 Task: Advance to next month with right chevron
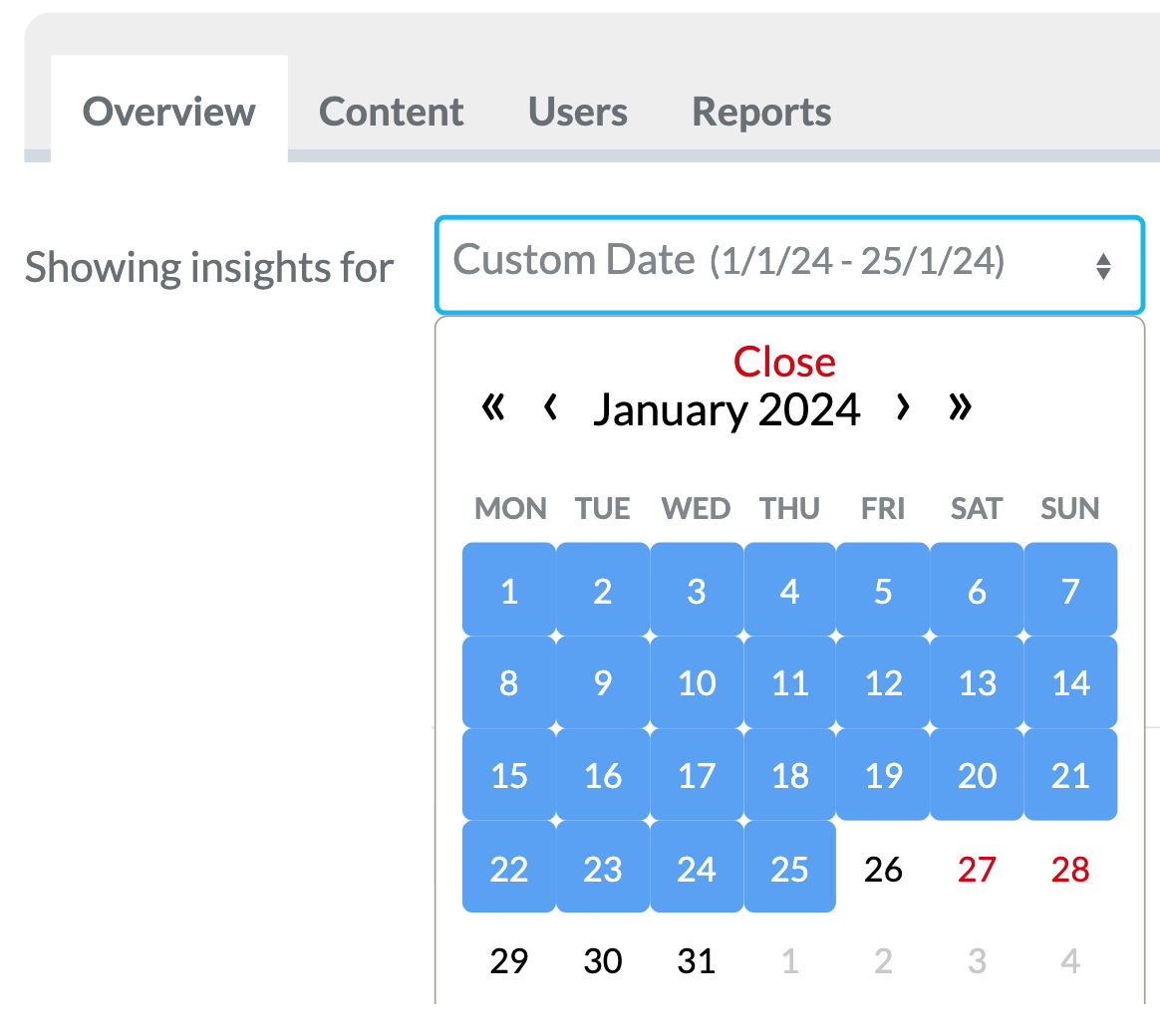click(903, 407)
